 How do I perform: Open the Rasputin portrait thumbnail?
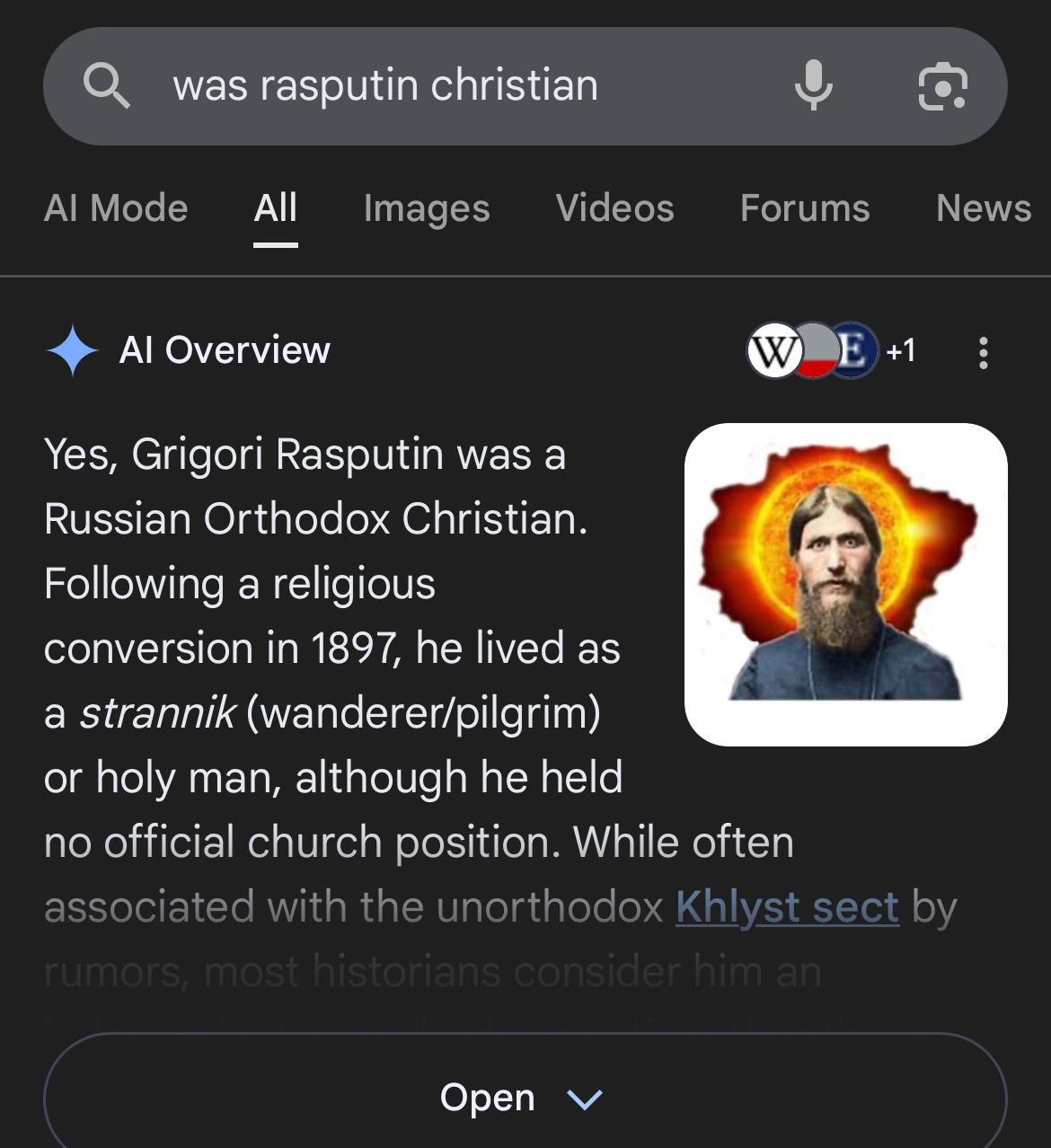coord(845,584)
